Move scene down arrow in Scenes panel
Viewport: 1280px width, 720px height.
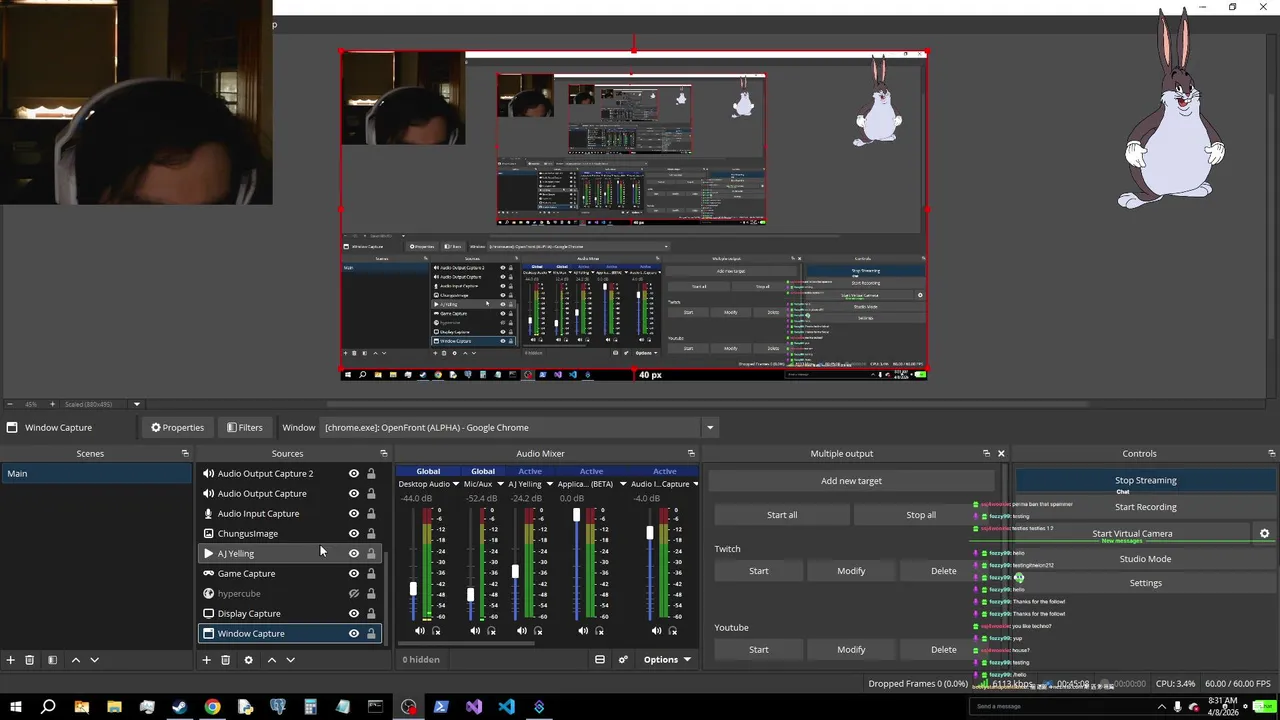click(95, 660)
